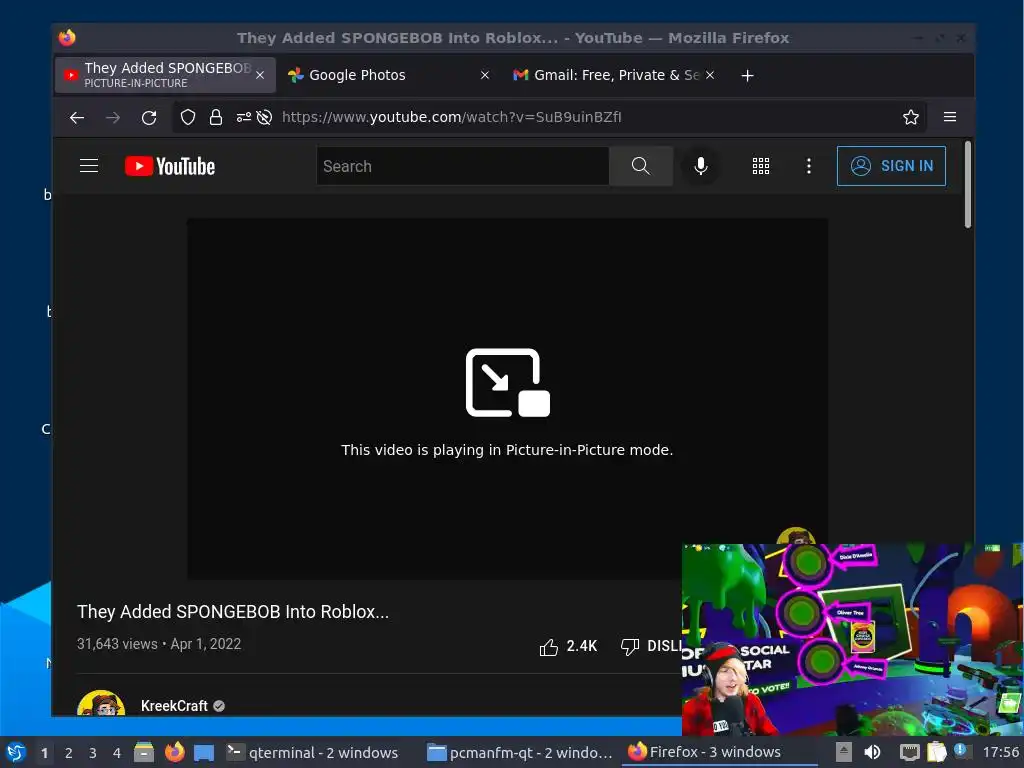Click the 17:56 taskbar clock

[x=1000, y=752]
